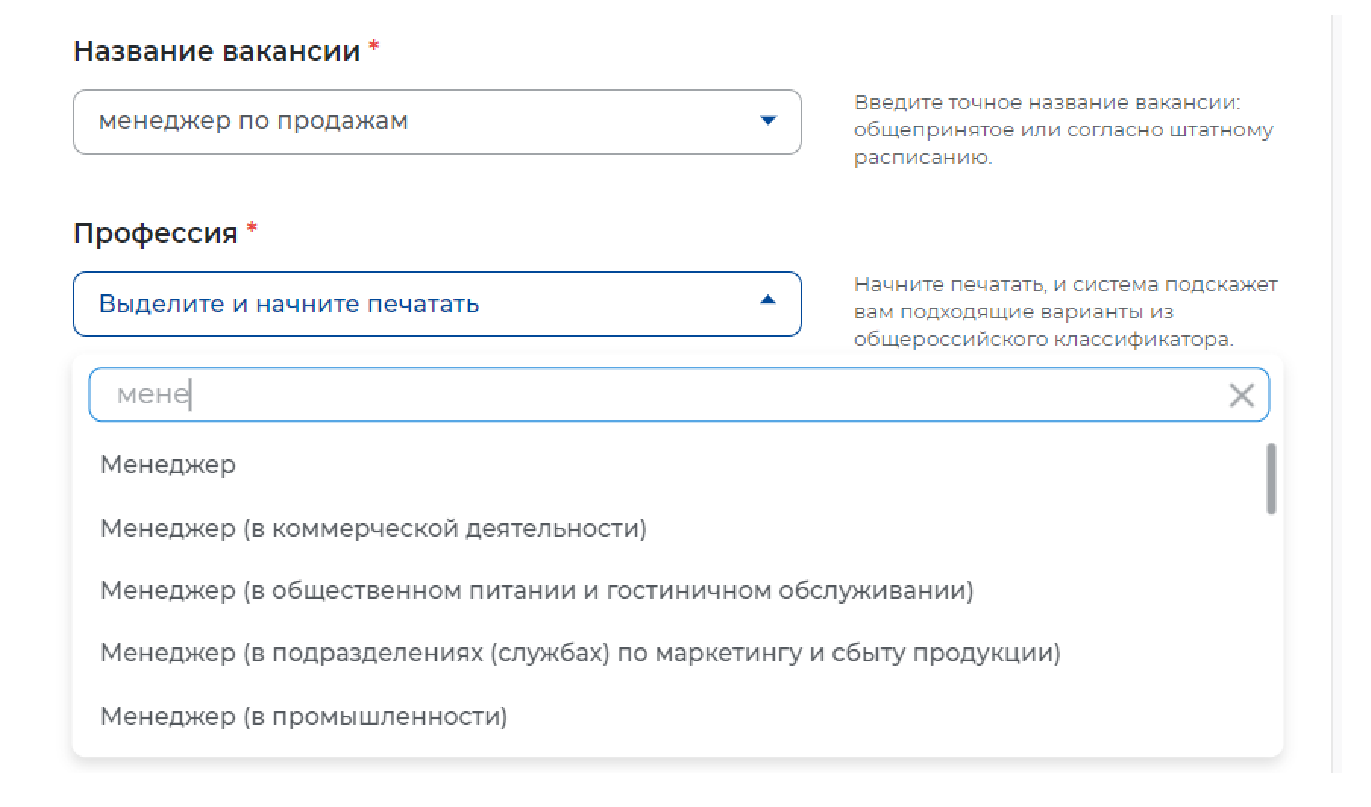Click the vacancy name field 'менеджер по продажам'

[437, 122]
